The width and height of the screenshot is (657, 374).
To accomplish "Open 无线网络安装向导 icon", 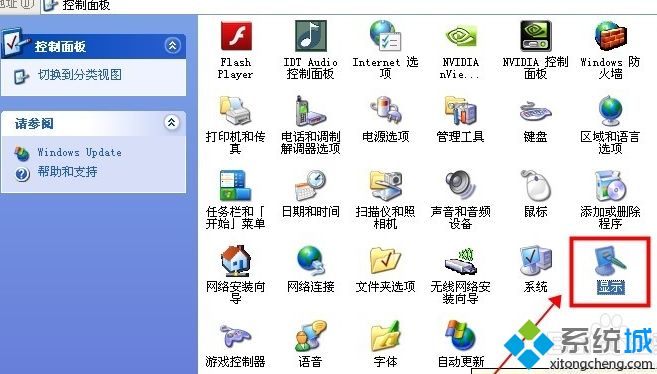I will (x=460, y=261).
